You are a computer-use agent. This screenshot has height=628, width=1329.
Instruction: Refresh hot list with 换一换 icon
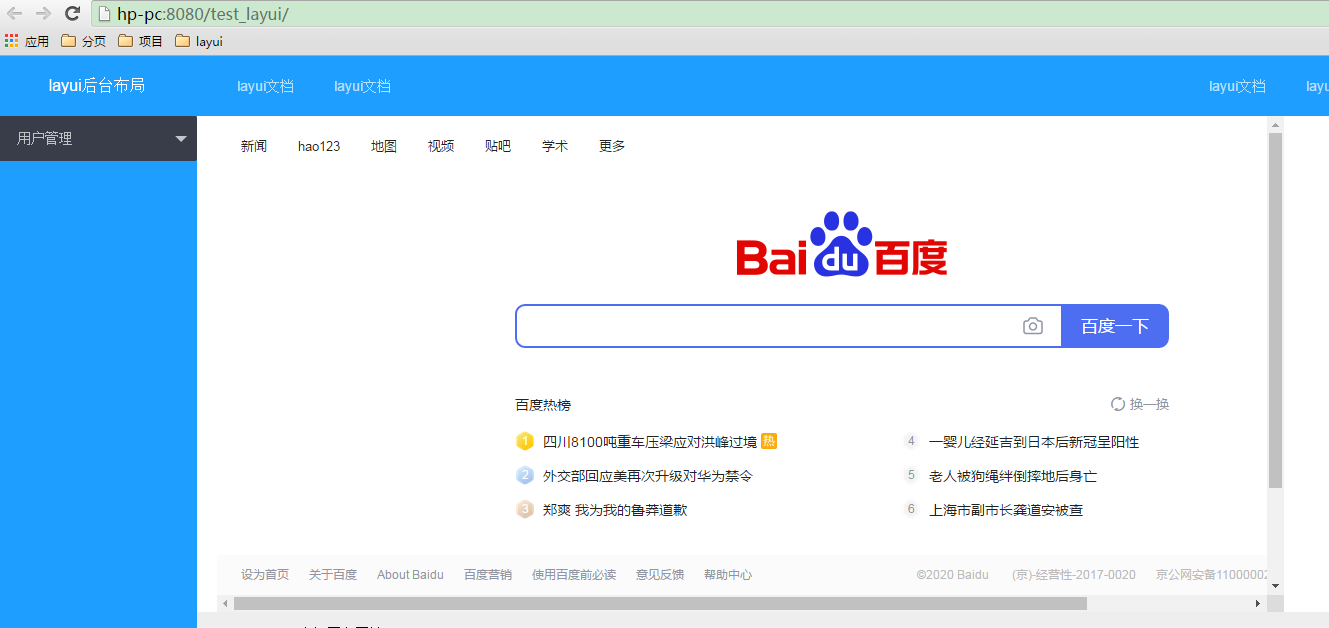pyautogui.click(x=1118, y=404)
